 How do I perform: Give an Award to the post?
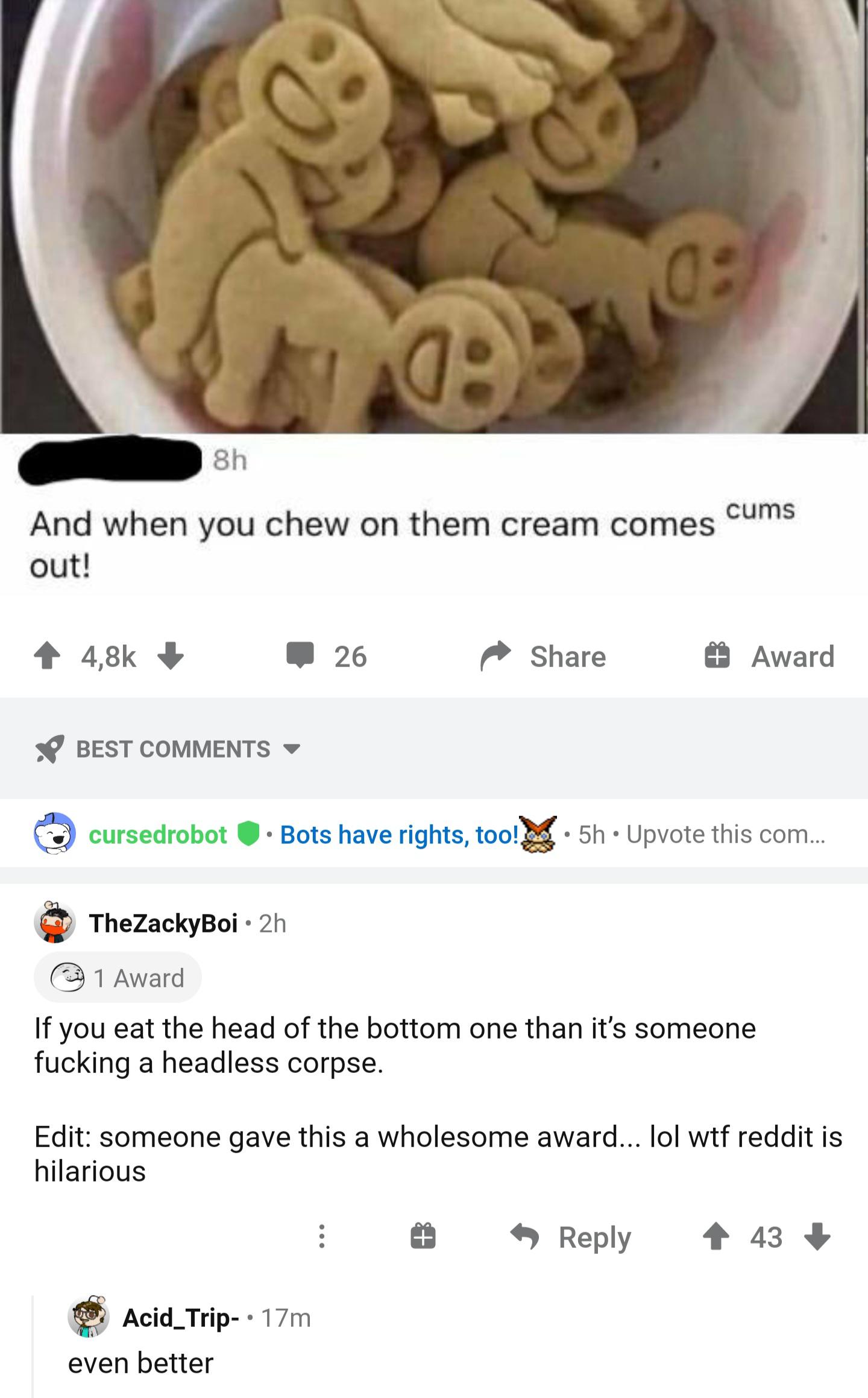(769, 656)
